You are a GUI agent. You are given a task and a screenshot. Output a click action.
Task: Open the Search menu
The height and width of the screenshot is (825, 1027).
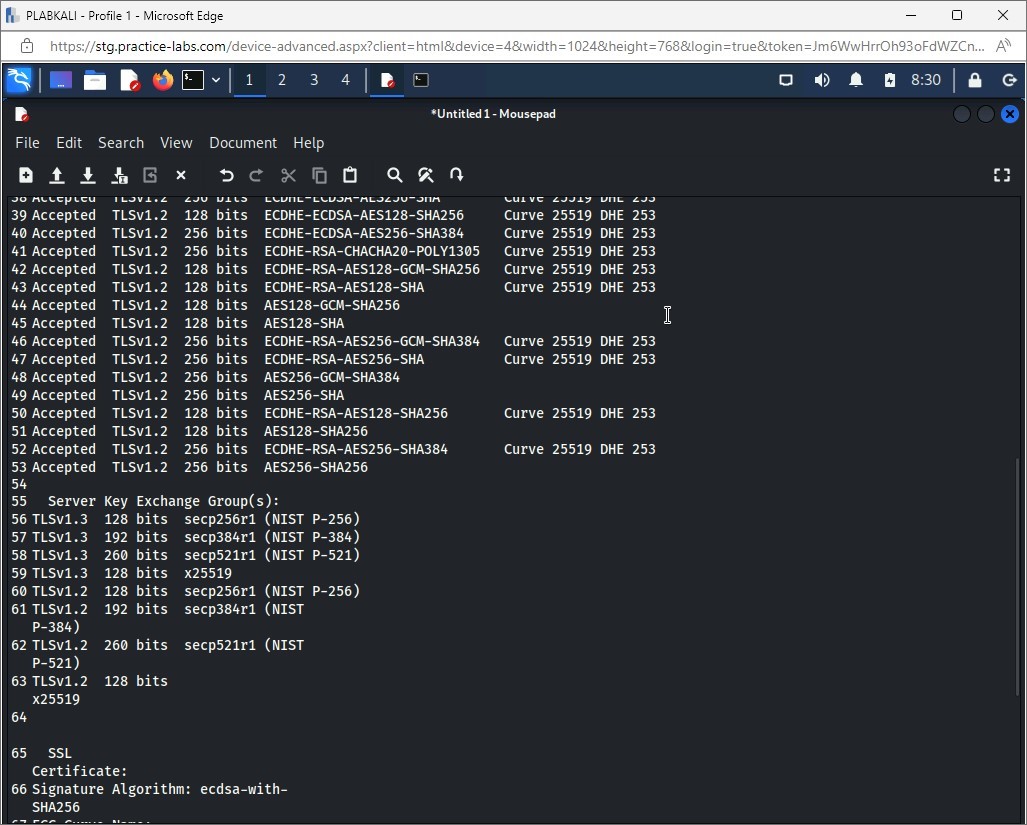pos(121,143)
